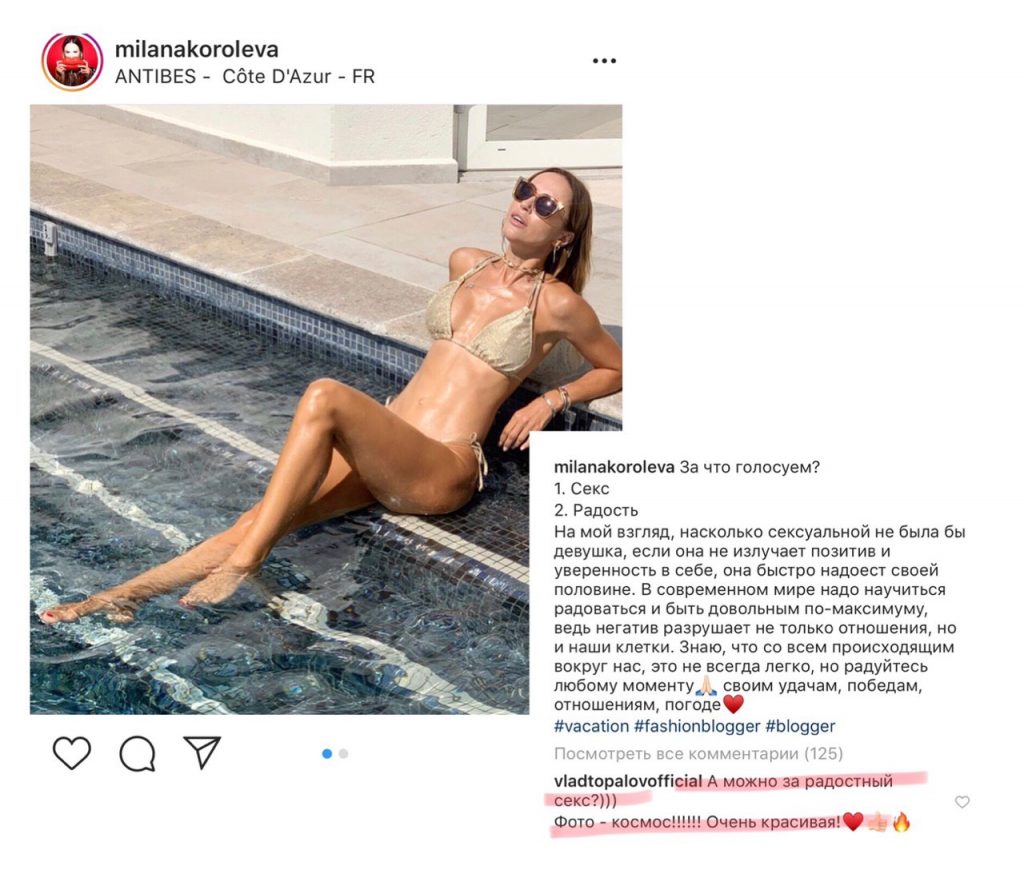
Task: Open milanakoroleva username in caption
Action: coord(614,467)
